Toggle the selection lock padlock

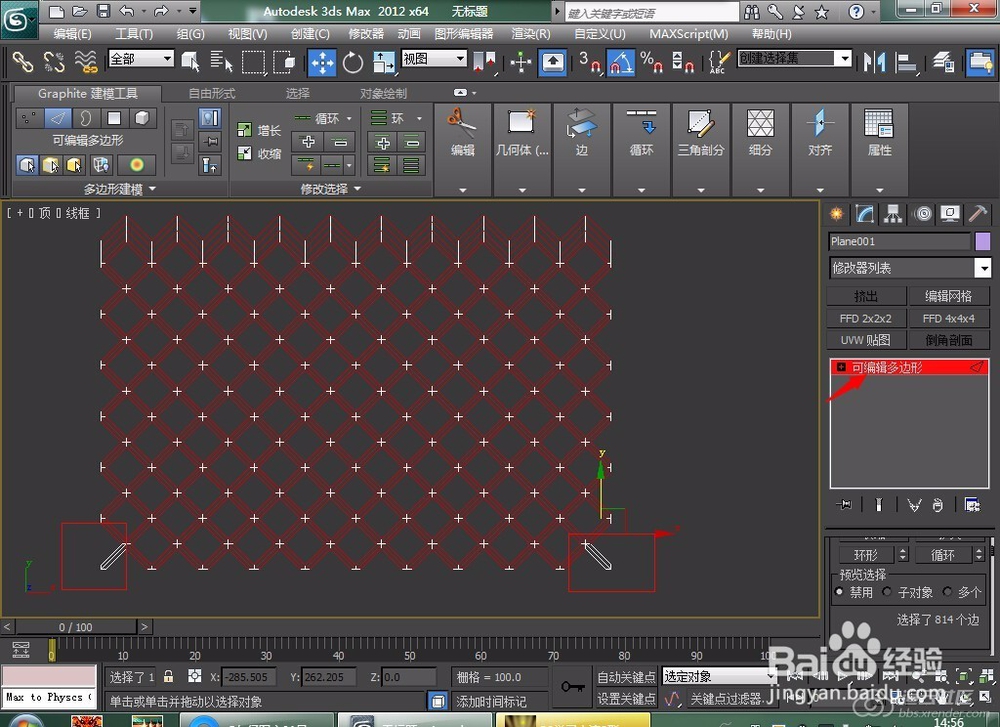tap(168, 676)
